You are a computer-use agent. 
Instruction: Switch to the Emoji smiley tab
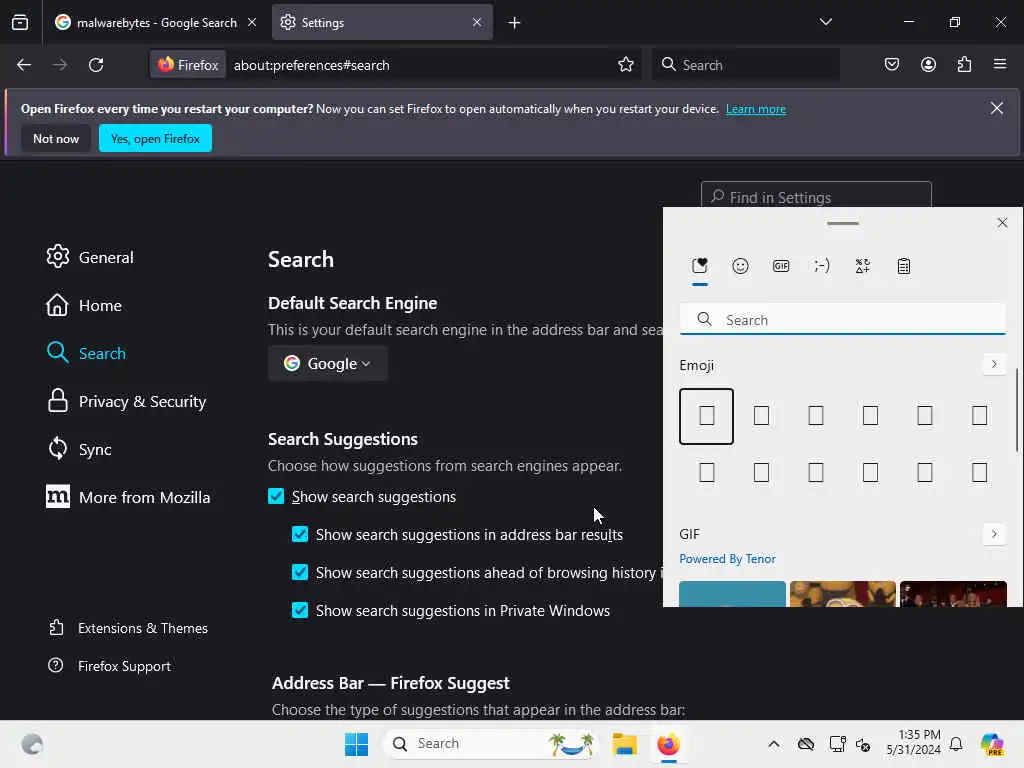(x=740, y=266)
